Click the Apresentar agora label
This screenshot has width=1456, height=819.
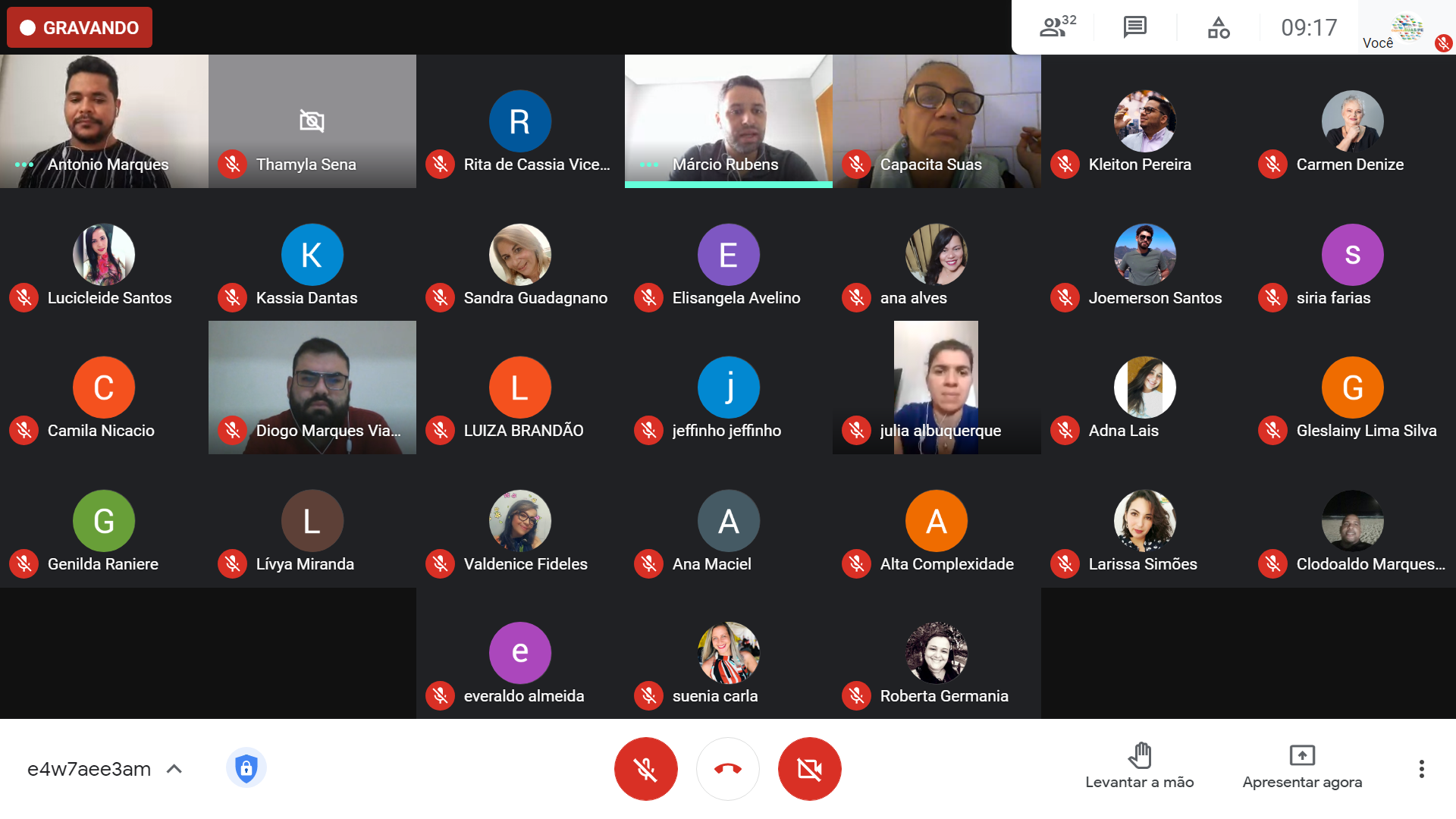pyautogui.click(x=1302, y=782)
